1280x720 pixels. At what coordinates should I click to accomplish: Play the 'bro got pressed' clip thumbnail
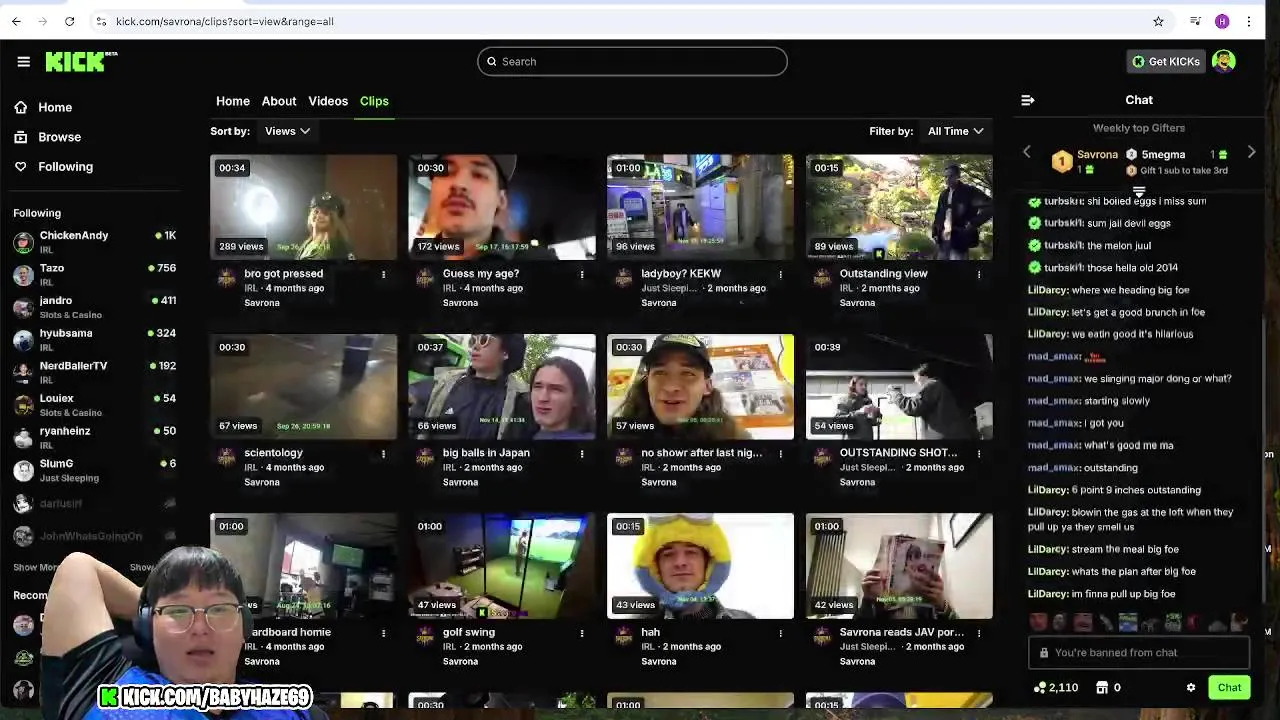(303, 207)
